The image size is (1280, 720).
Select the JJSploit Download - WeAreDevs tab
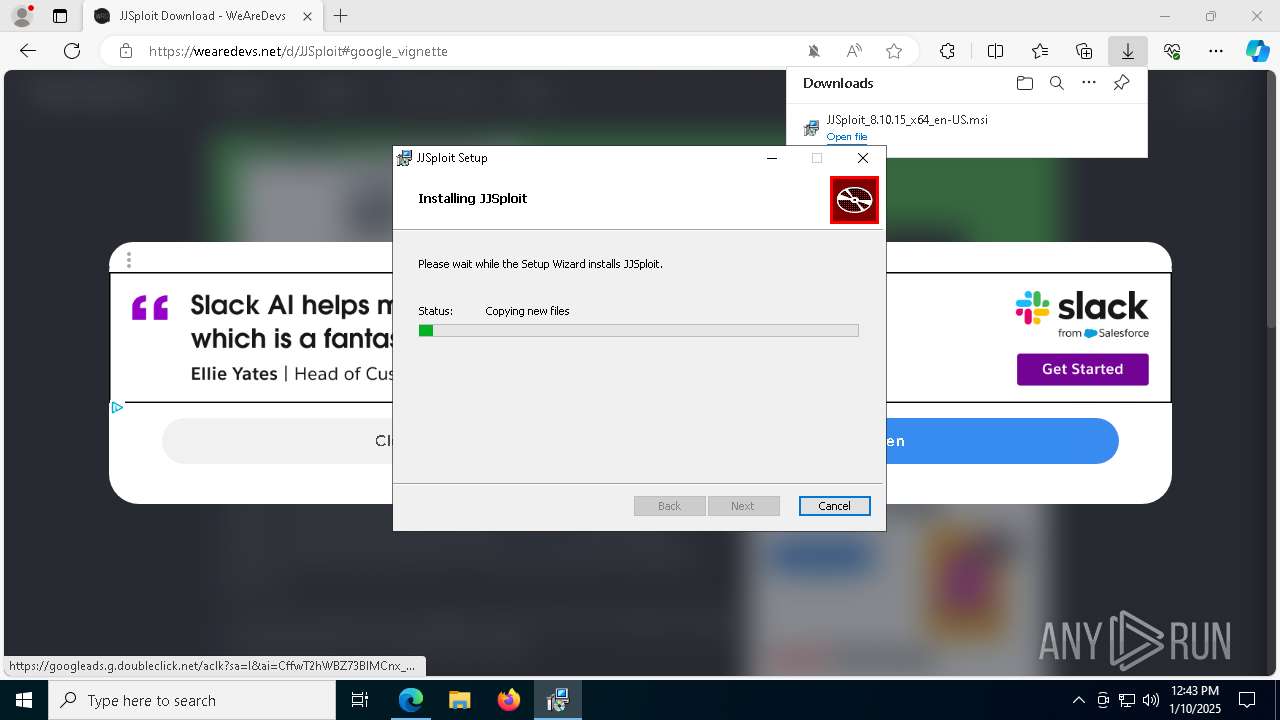[x=203, y=16]
